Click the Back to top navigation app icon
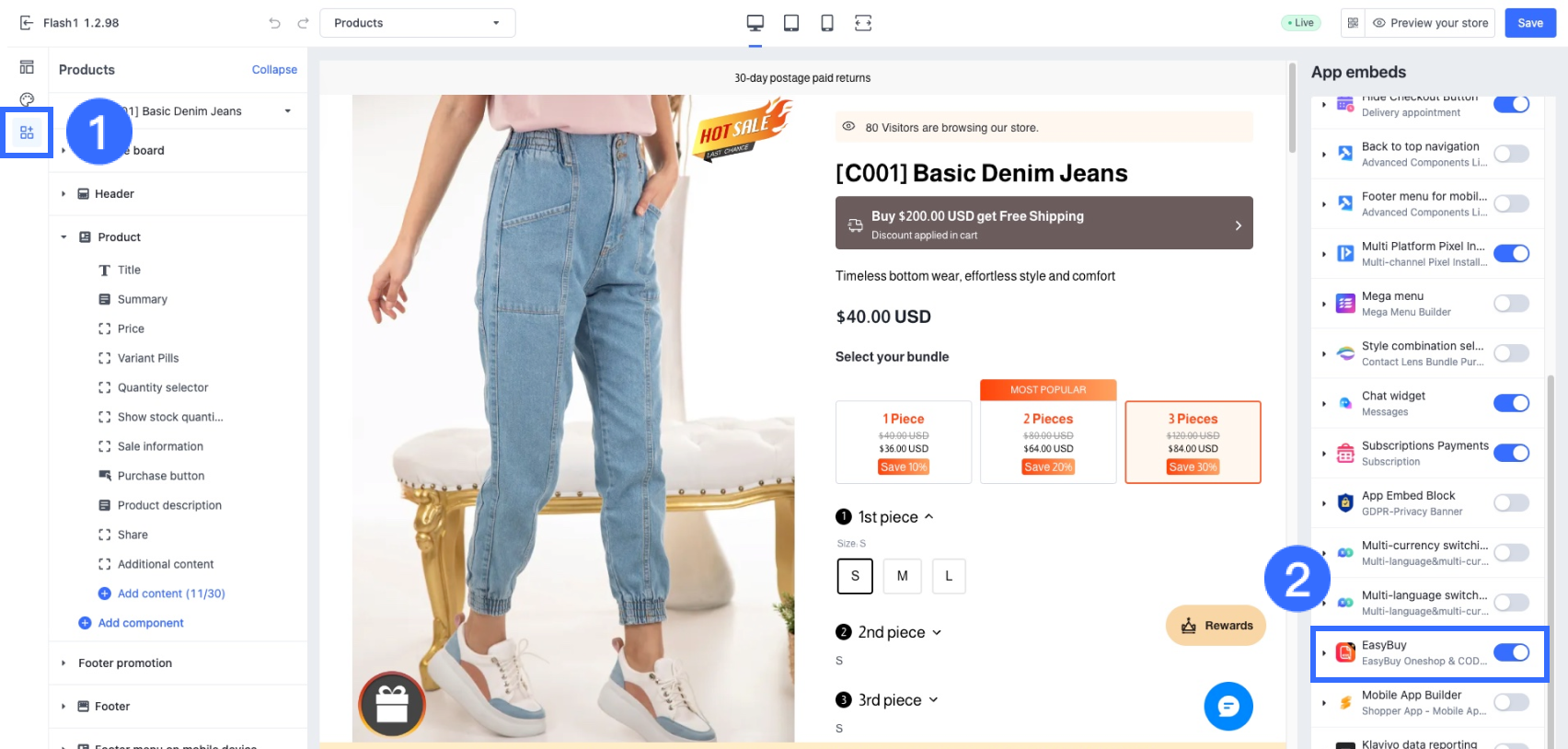Image resolution: width=1568 pixels, height=749 pixels. pyautogui.click(x=1345, y=154)
